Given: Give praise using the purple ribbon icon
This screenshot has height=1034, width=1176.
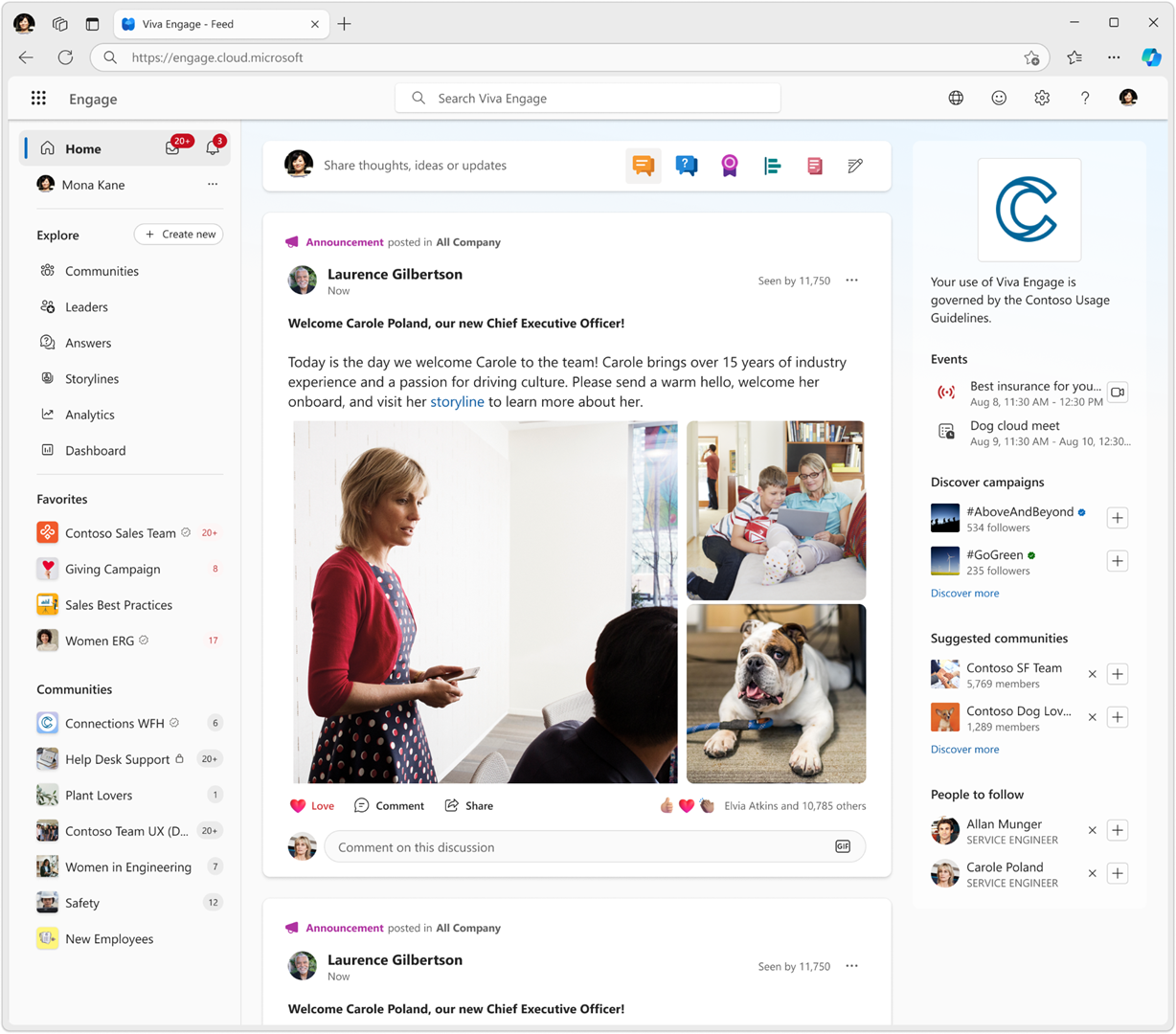Looking at the screenshot, I should pos(730,166).
